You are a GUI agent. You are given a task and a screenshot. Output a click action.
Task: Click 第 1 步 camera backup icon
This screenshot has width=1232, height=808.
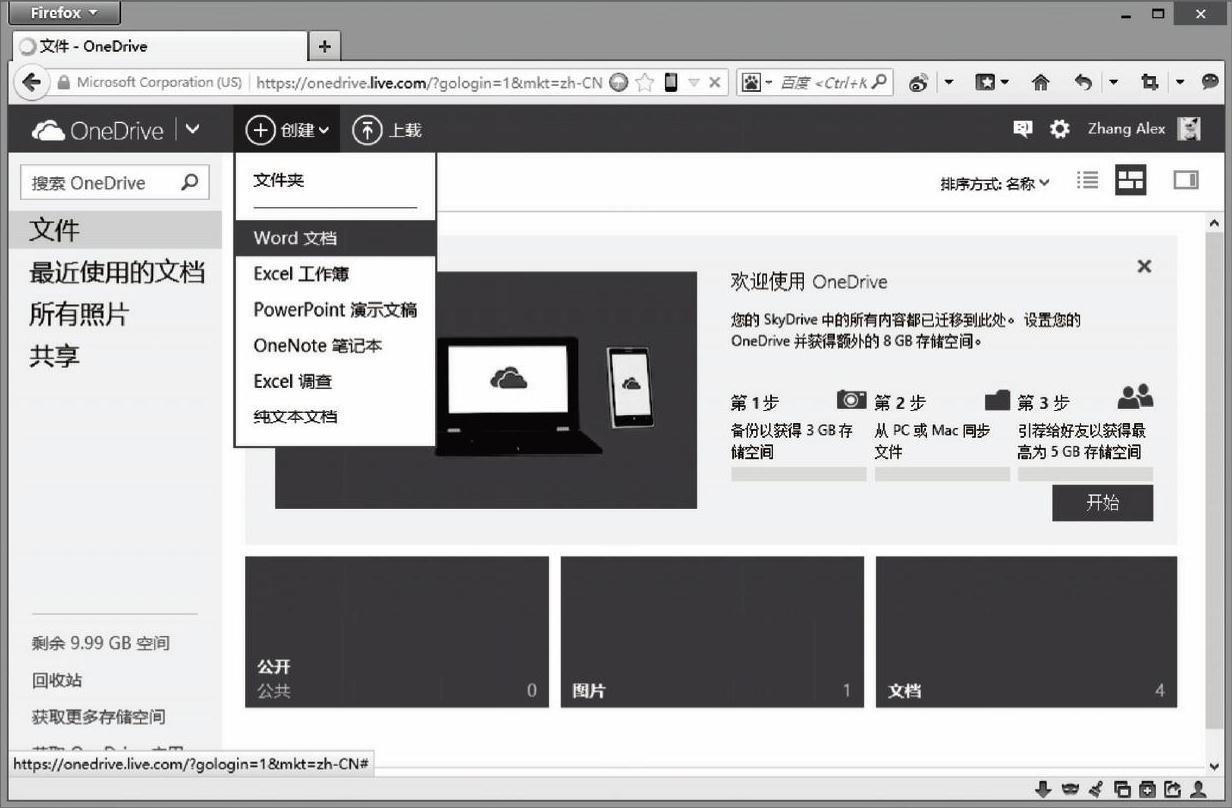851,399
